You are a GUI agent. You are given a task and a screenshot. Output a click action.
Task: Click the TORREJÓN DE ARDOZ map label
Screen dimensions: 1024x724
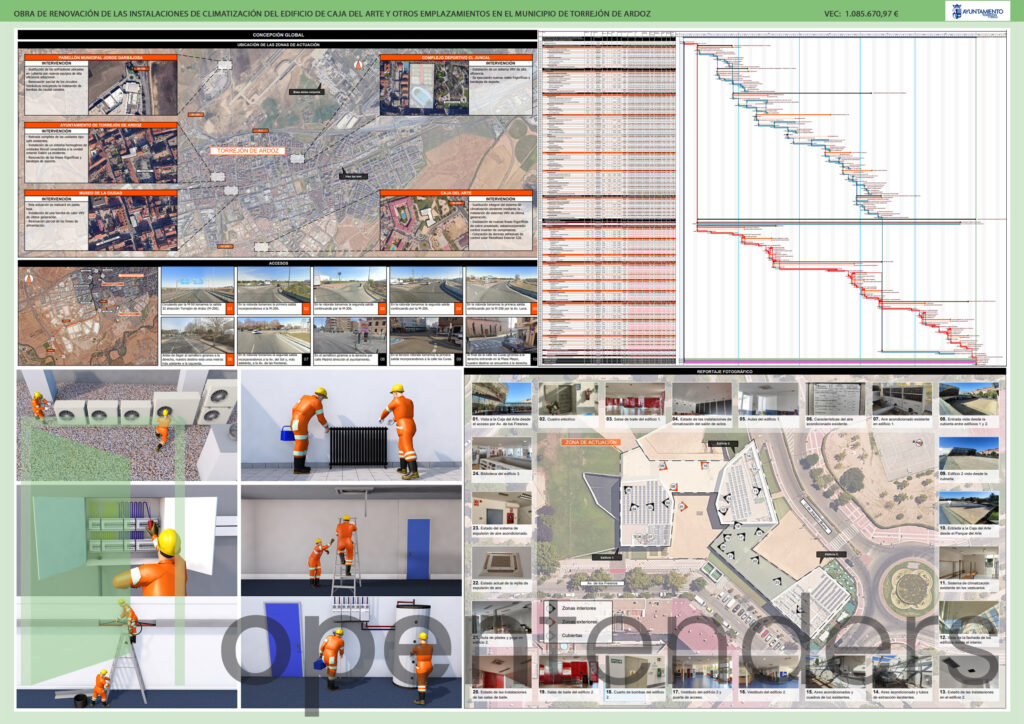pos(247,151)
